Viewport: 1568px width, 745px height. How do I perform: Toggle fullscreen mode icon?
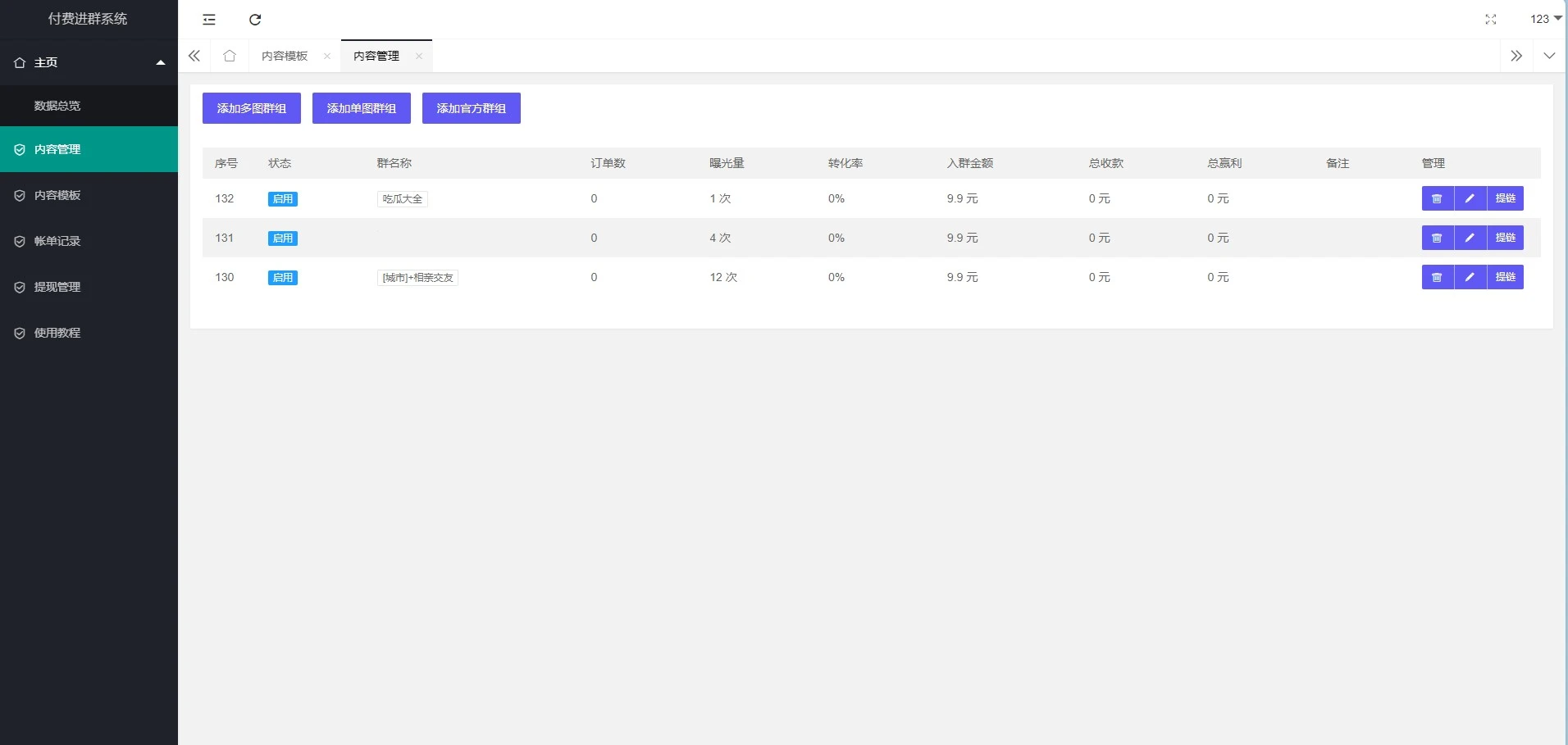tap(1490, 20)
